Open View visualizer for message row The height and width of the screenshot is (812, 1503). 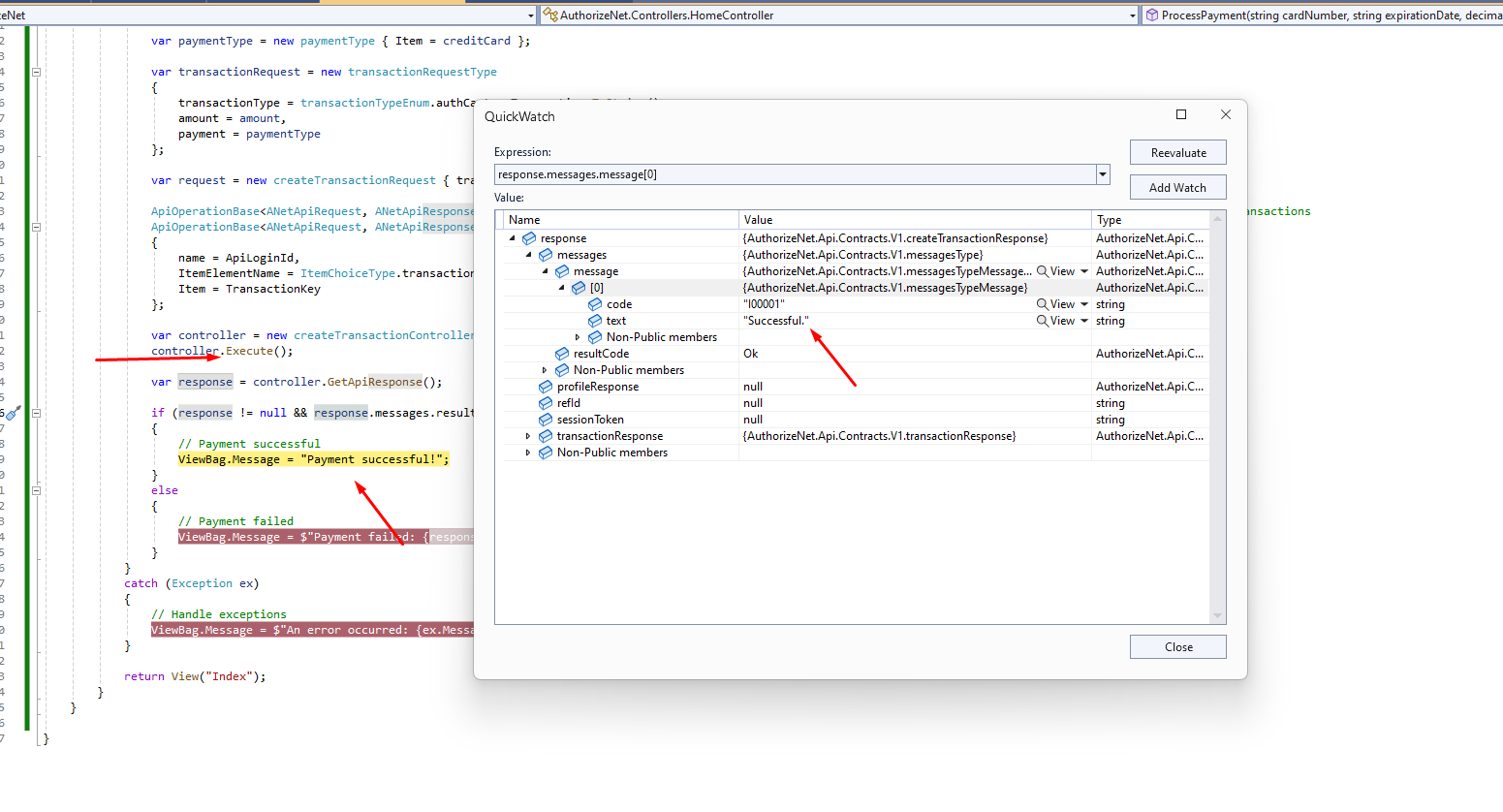click(1055, 271)
